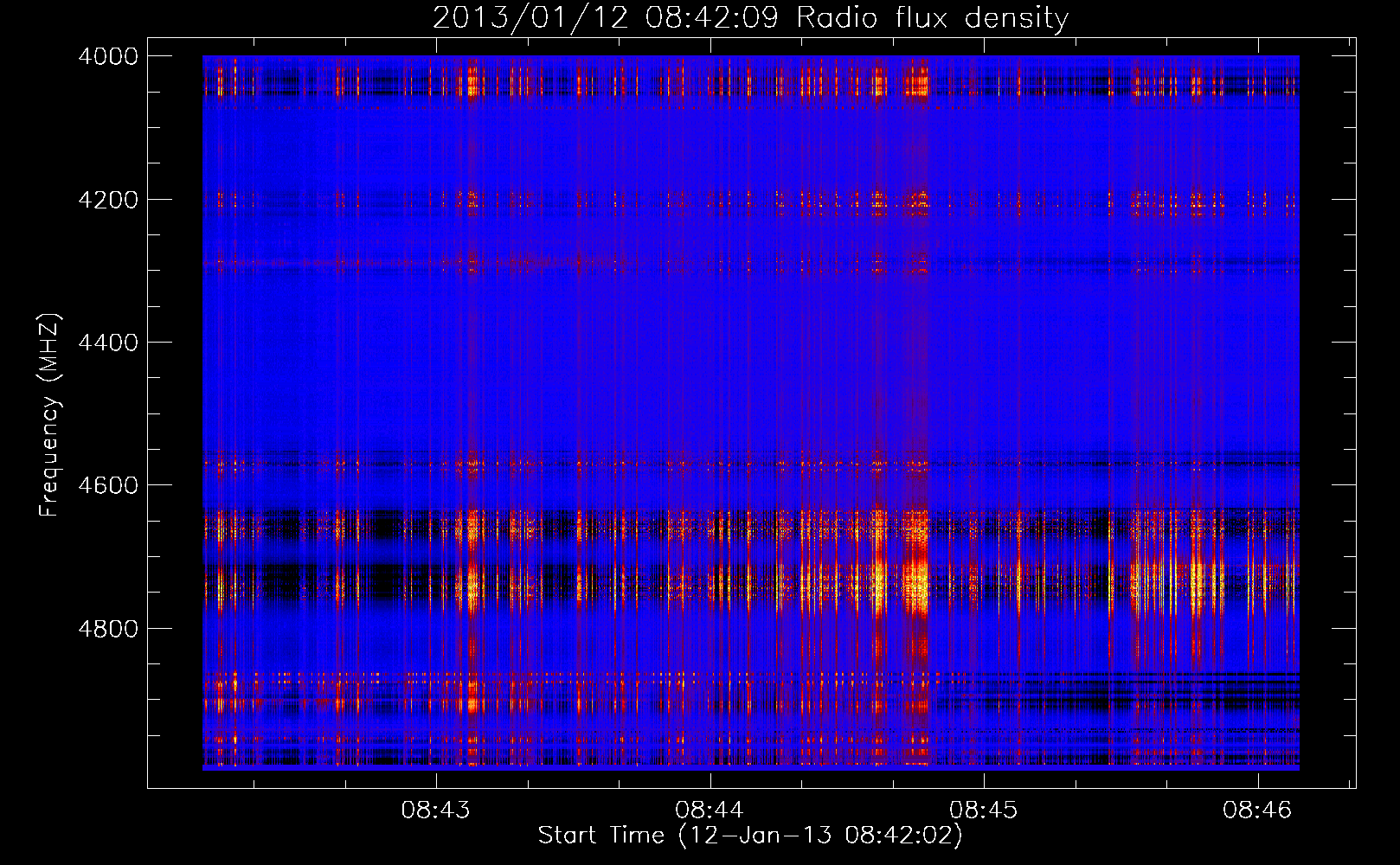
Task: Click the 4800 frequency axis label
Action: [107, 628]
